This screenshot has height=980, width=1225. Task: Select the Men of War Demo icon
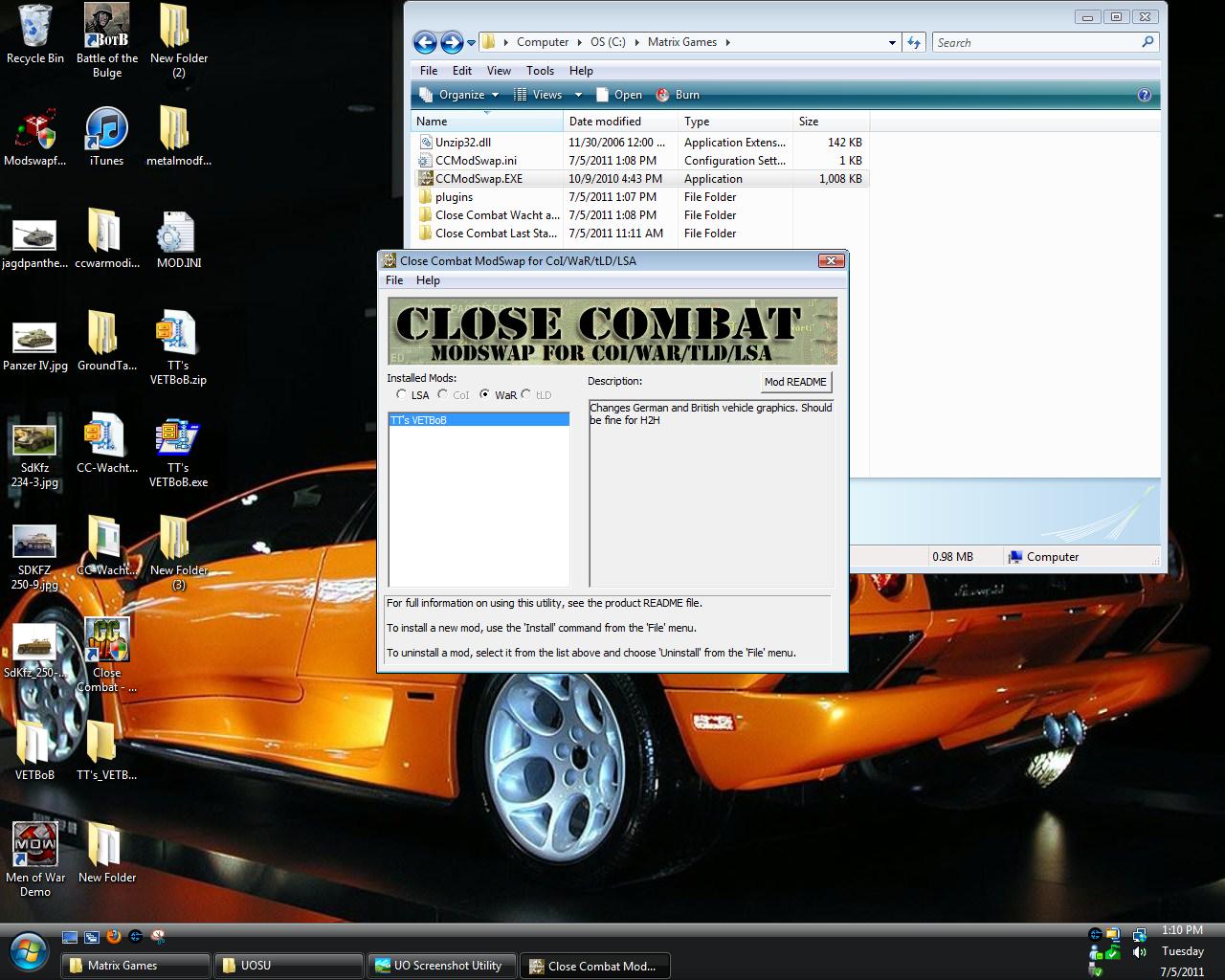click(x=35, y=859)
